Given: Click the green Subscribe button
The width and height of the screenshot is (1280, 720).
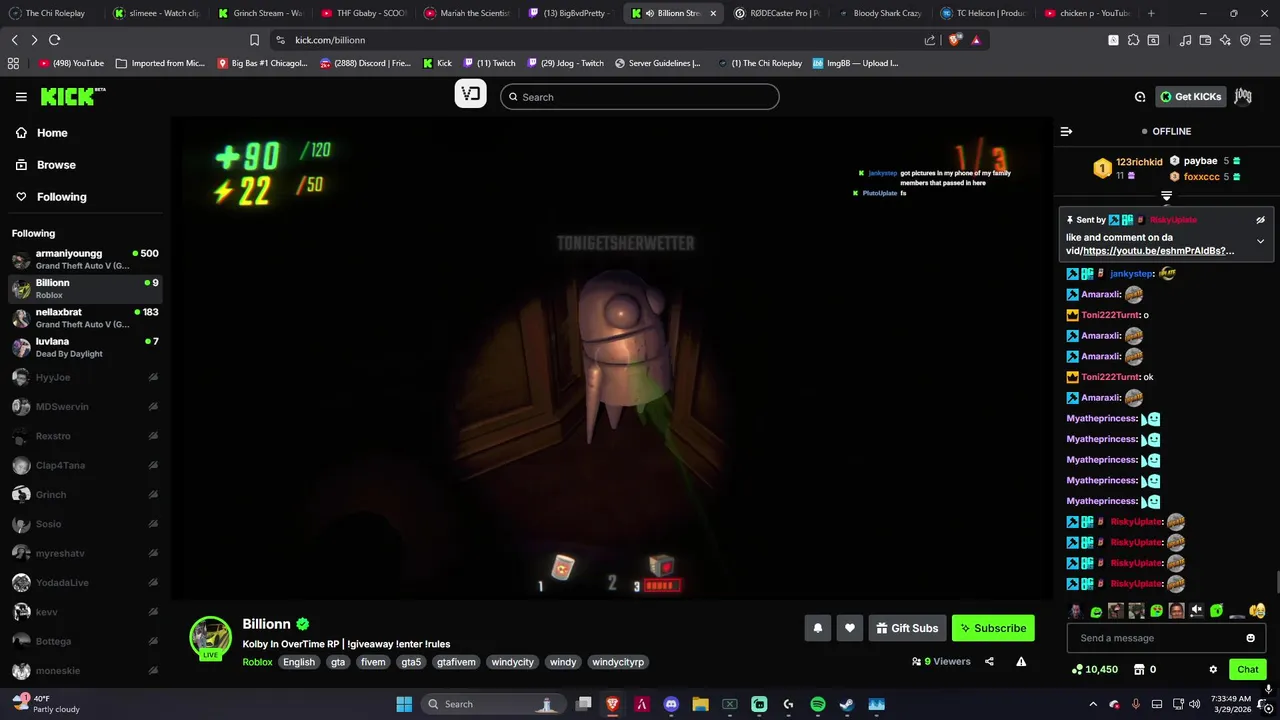Looking at the screenshot, I should pos(993,628).
